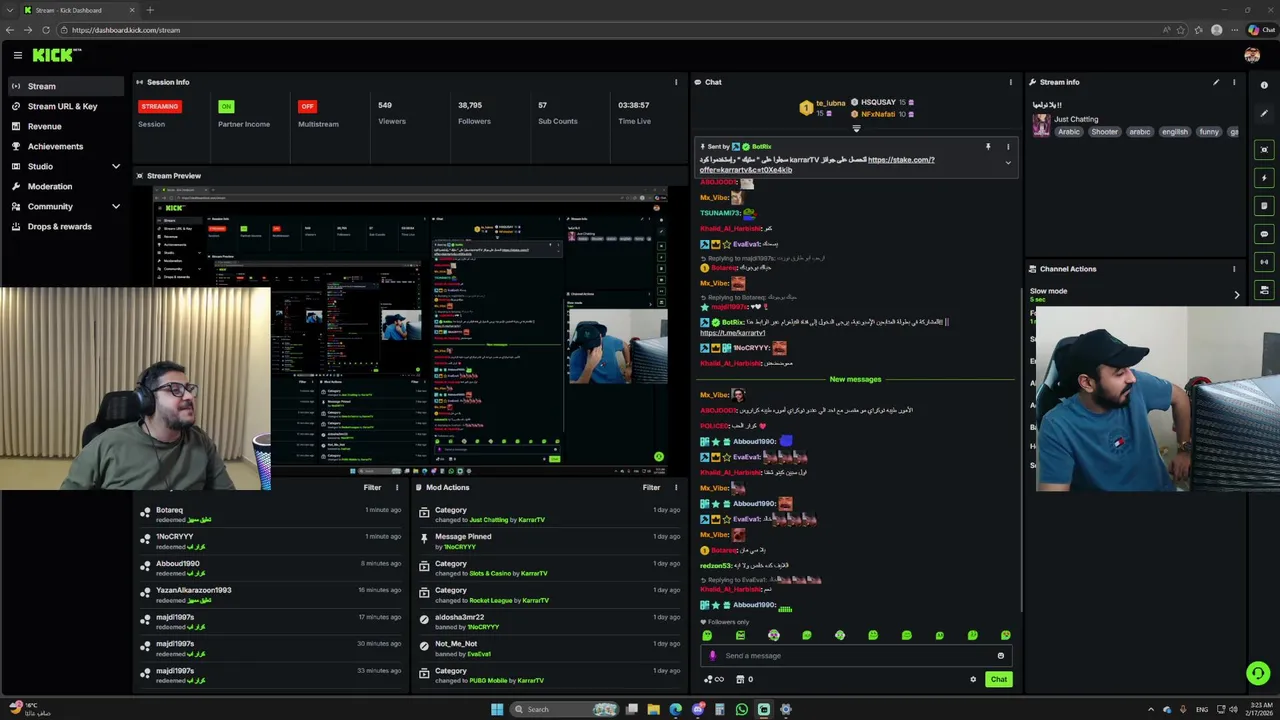This screenshot has width=1280, height=720.
Task: Open Stream URL & Key page
Action: [x=66, y=106]
